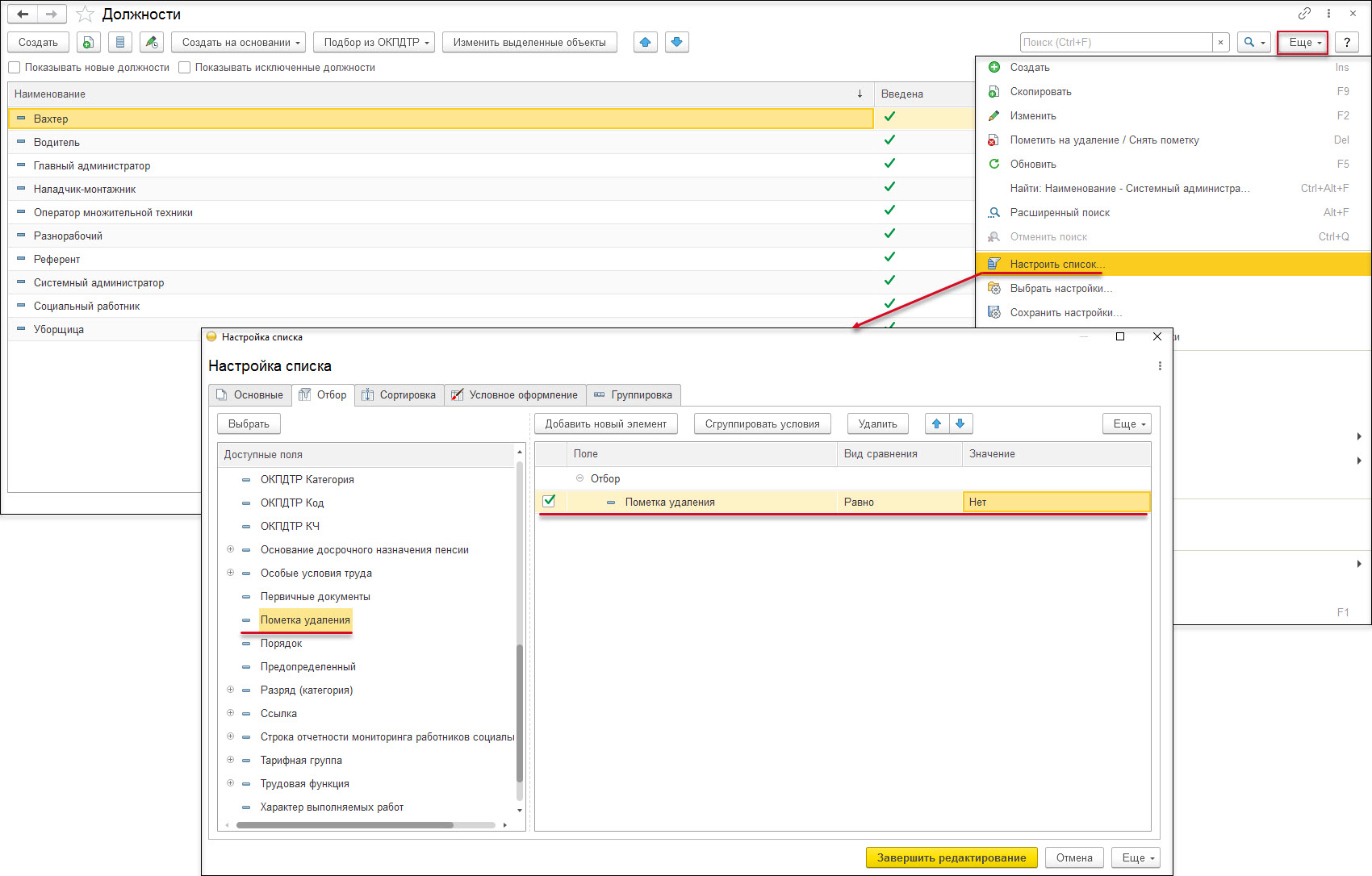Click Сгруппировать условия button
The image size is (1372, 876).
pos(763,423)
